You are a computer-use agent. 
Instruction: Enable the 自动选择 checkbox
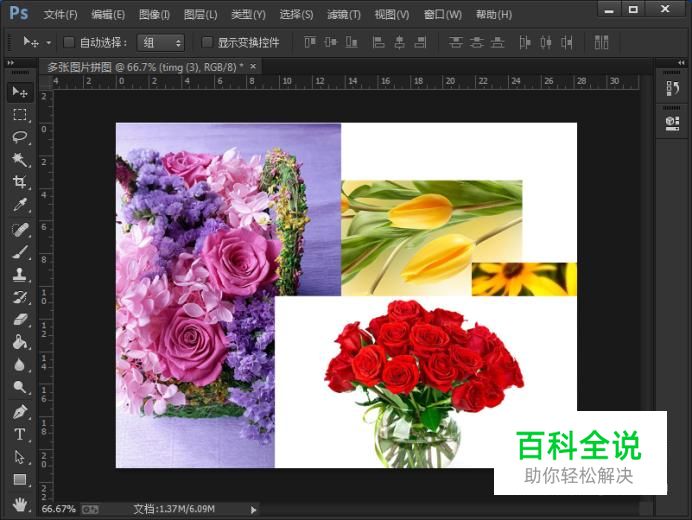click(x=68, y=42)
